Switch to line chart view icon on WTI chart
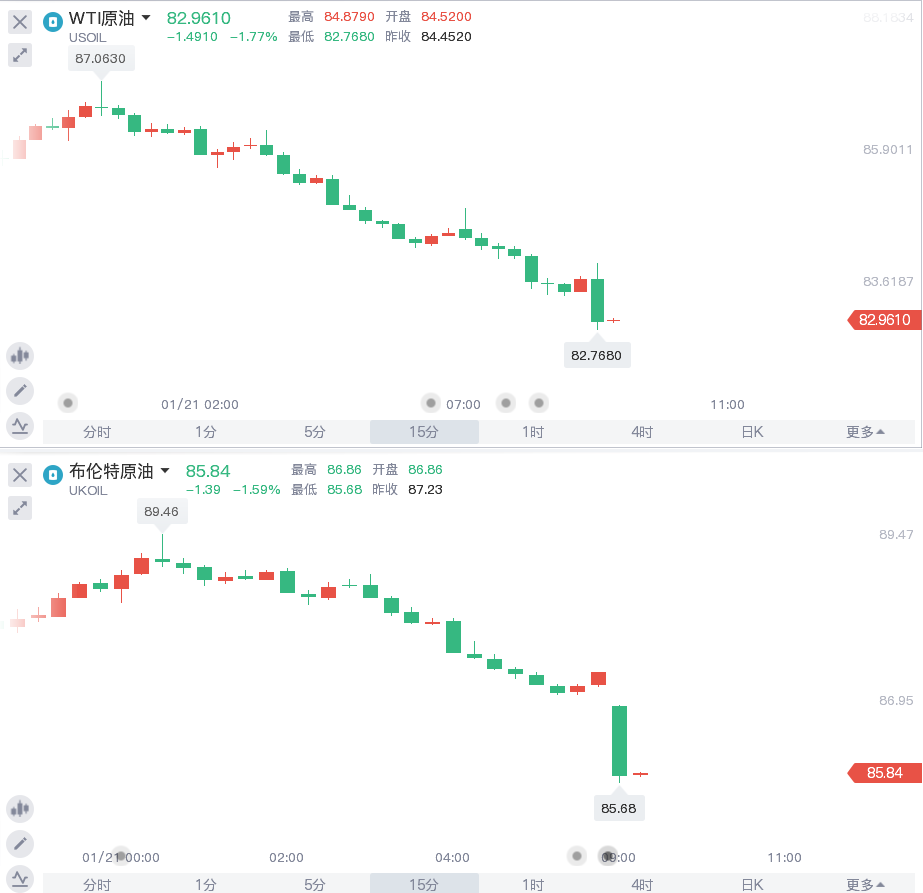The height and width of the screenshot is (893, 923). 20,425
